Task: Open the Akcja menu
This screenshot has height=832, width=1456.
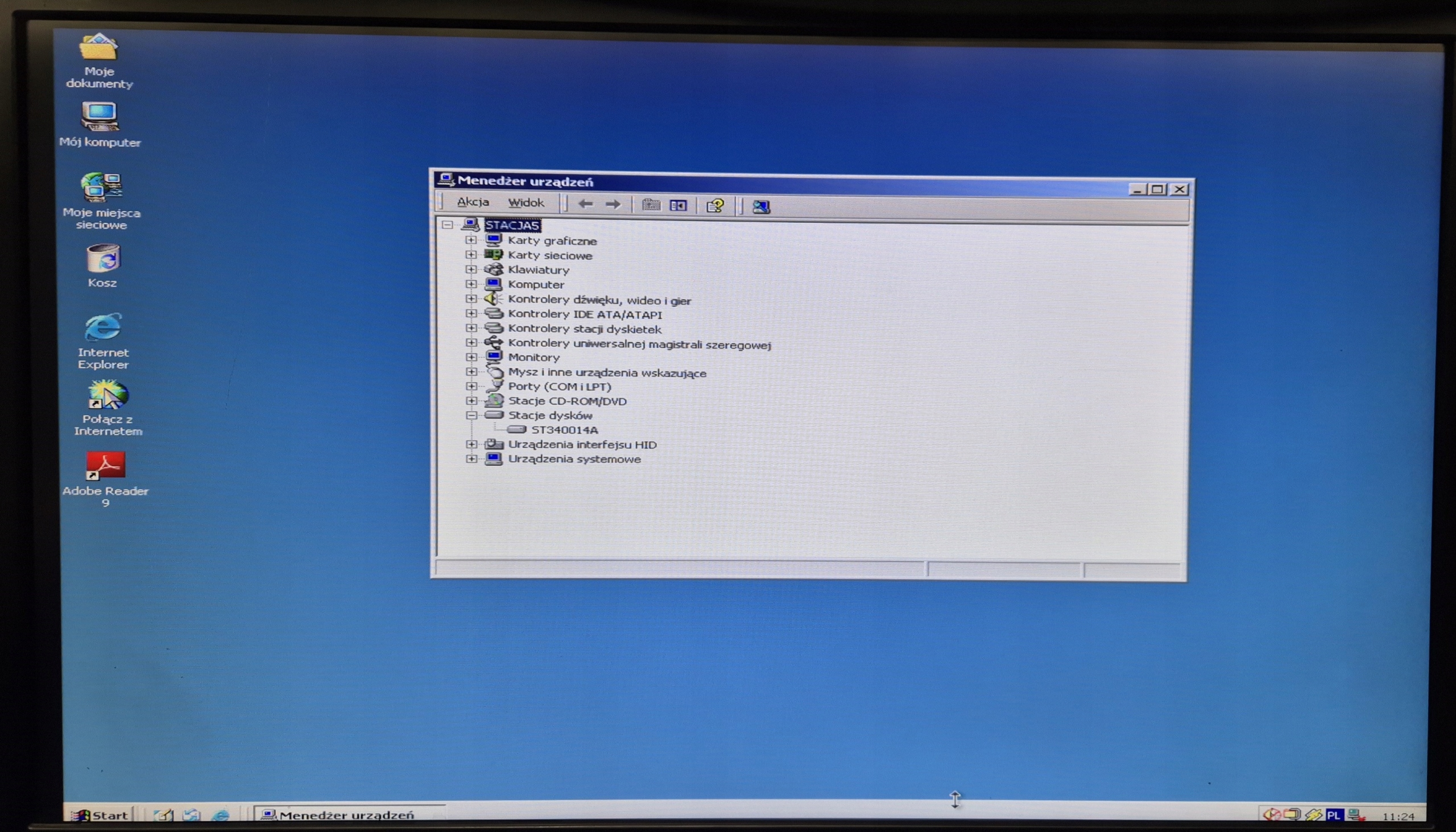Action: 473,202
